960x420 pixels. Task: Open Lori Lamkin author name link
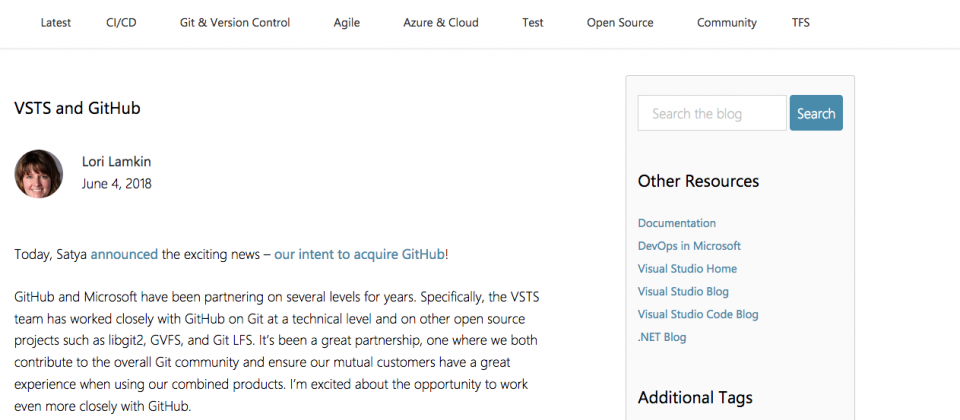116,162
